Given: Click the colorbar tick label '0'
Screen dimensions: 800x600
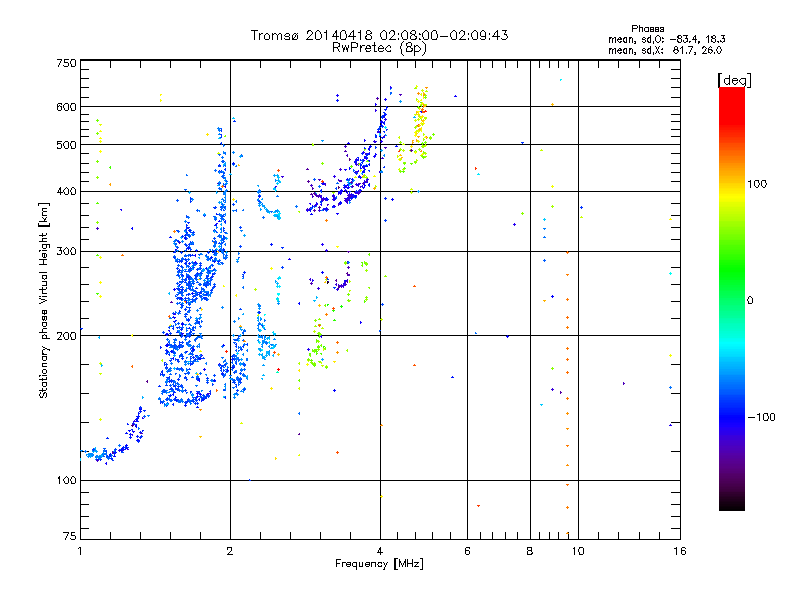Looking at the screenshot, I should click(749, 301).
